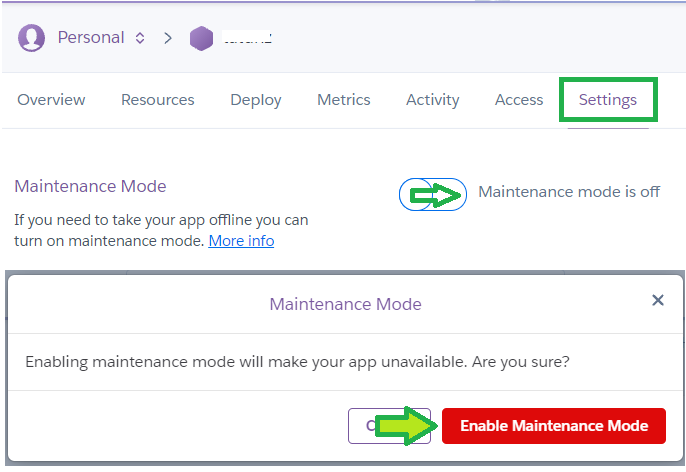Click Enable Maintenance Mode red button

click(x=554, y=426)
